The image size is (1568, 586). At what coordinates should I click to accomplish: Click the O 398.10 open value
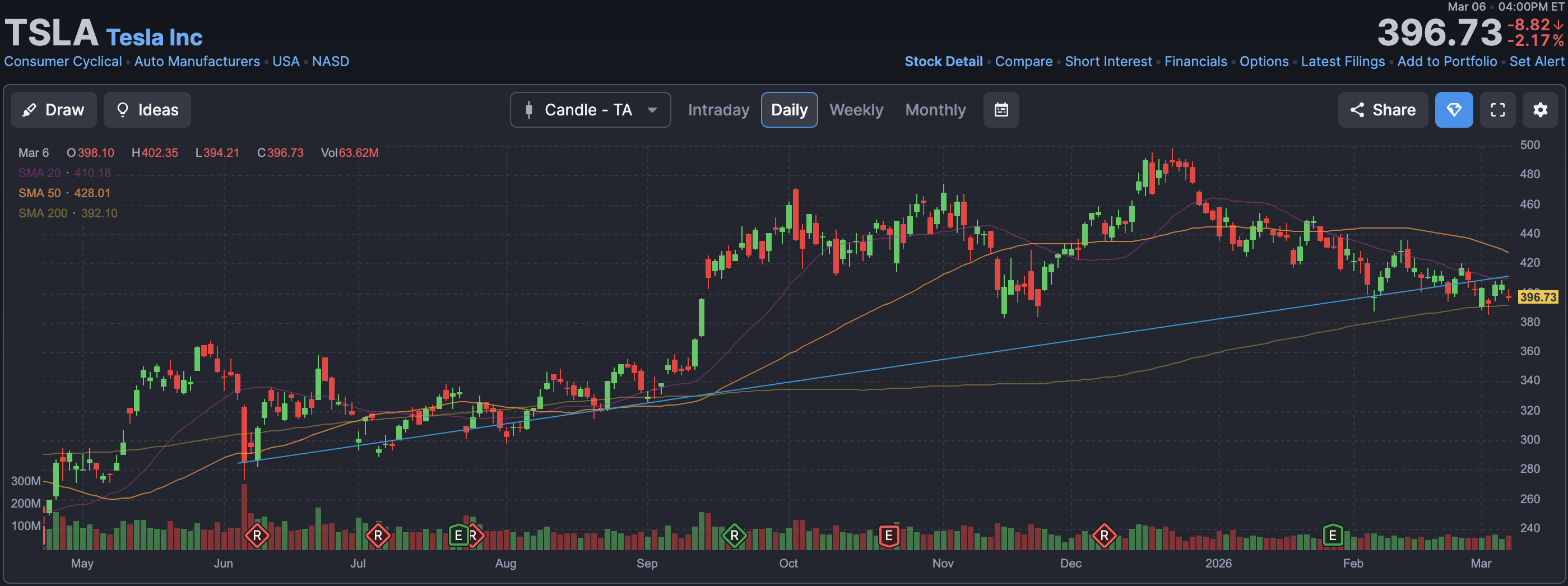[x=91, y=153]
